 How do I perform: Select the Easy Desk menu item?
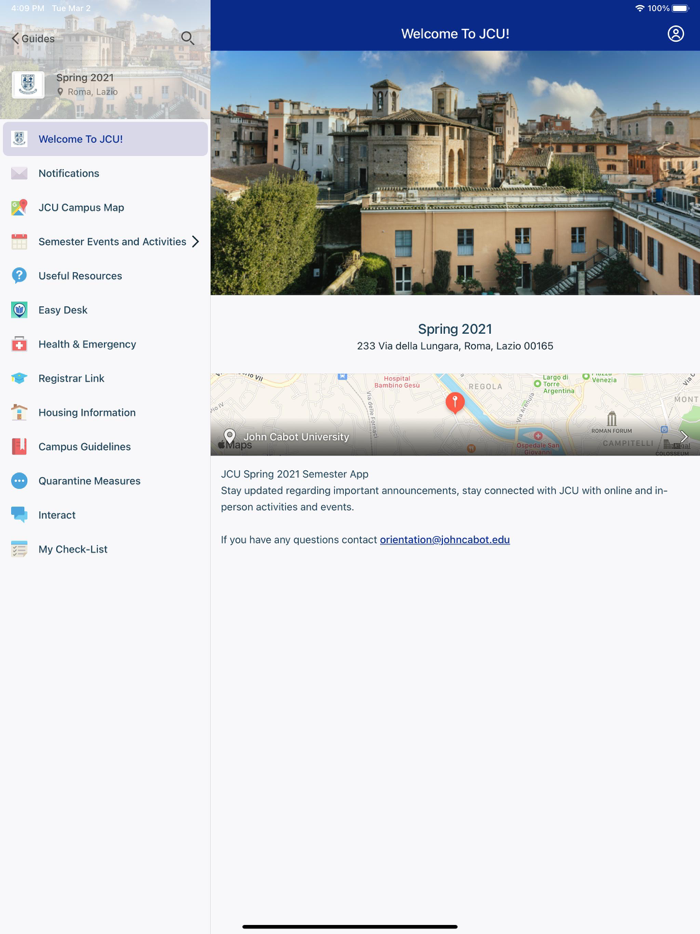pos(63,310)
